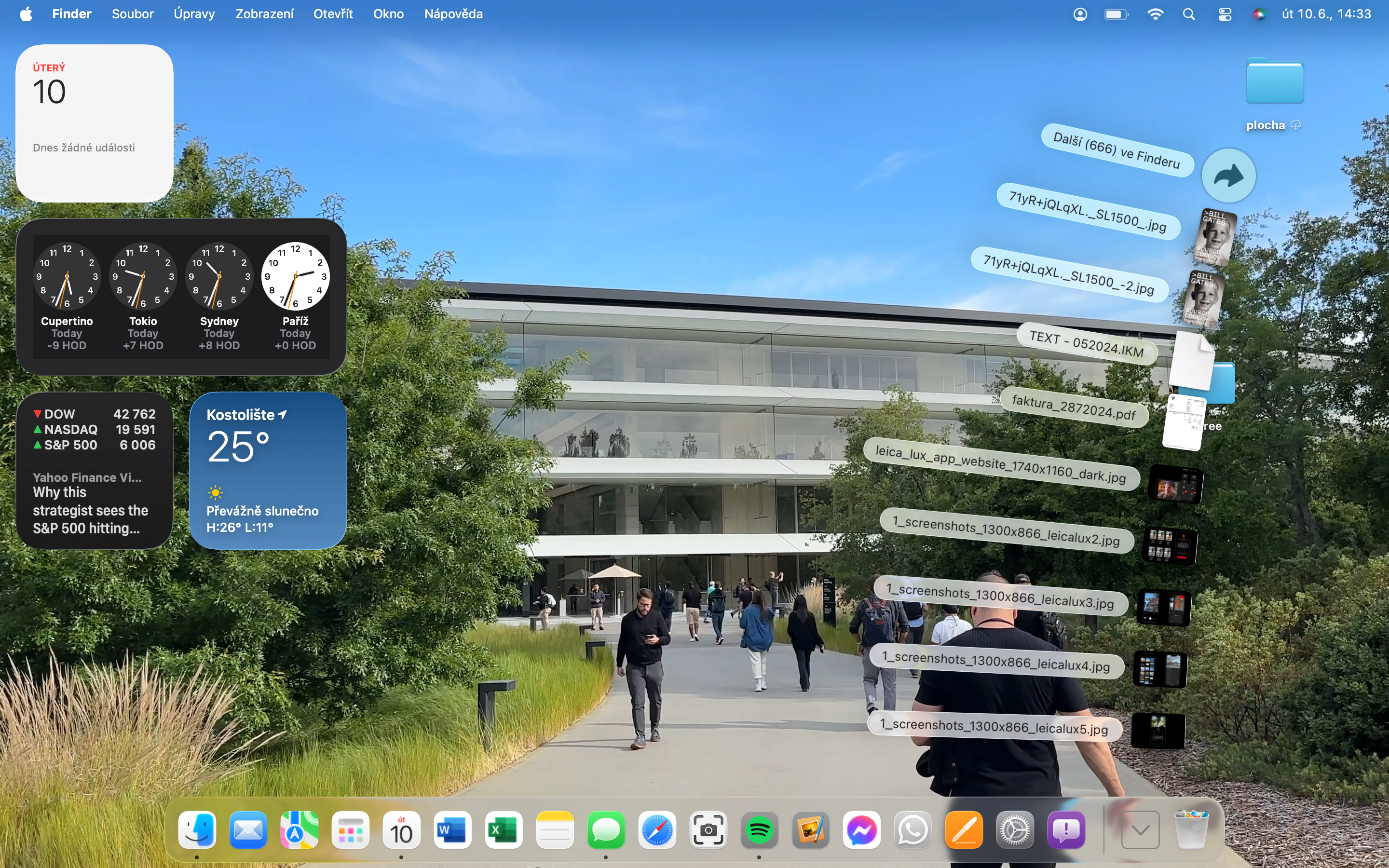Open the battery status menu
This screenshot has width=1389, height=868.
tap(1116, 14)
